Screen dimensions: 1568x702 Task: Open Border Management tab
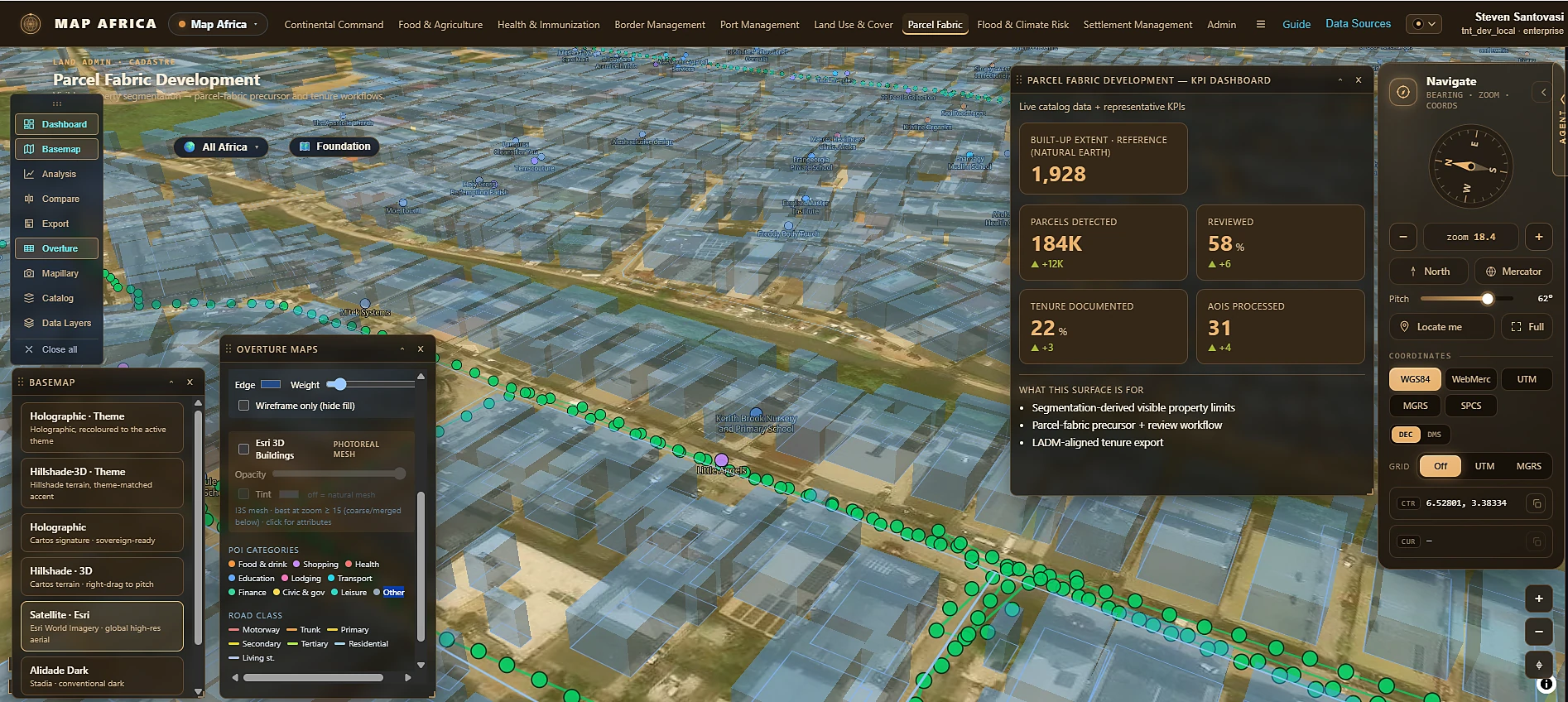pos(660,25)
